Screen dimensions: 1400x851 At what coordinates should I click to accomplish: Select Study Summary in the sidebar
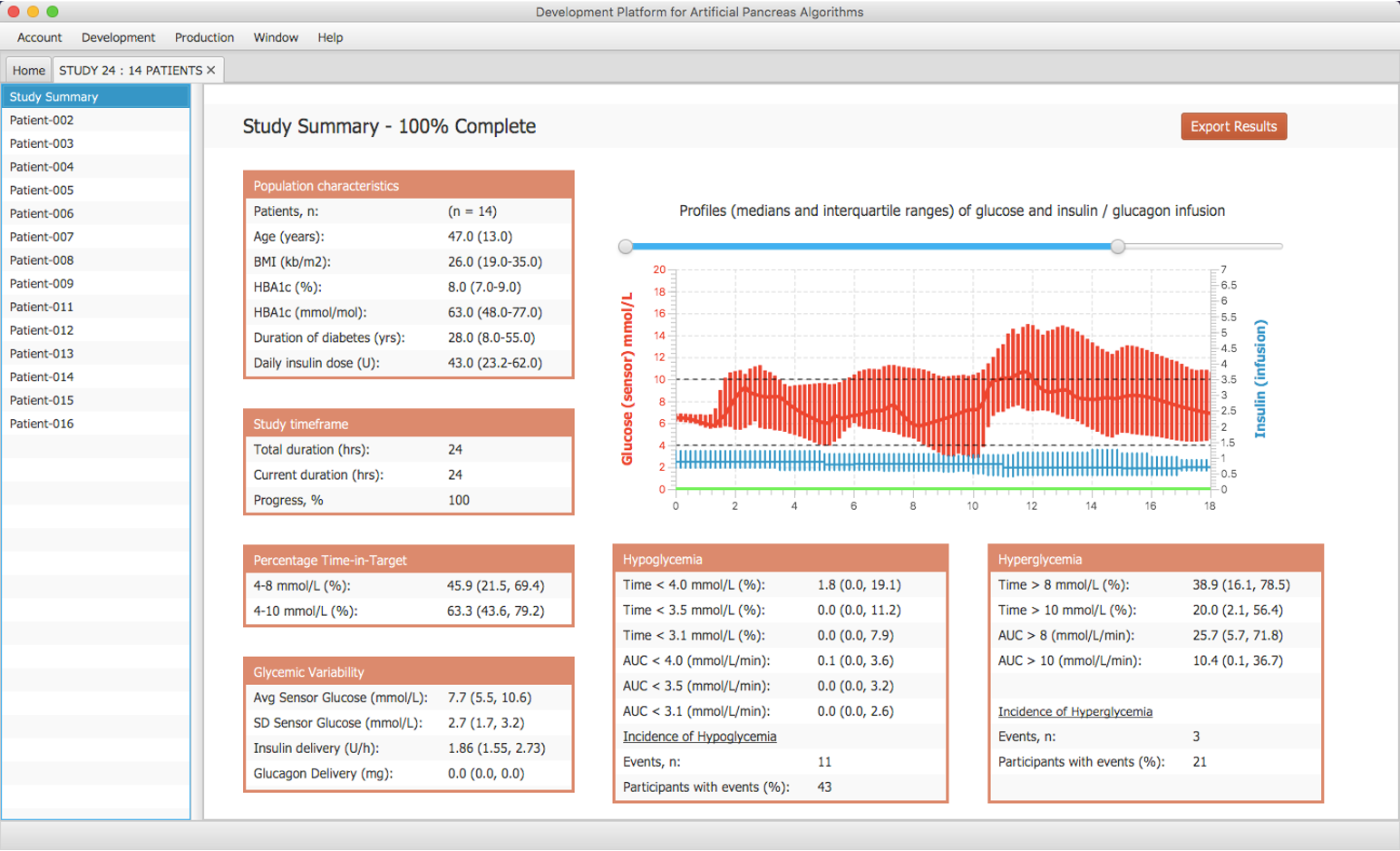coord(54,97)
